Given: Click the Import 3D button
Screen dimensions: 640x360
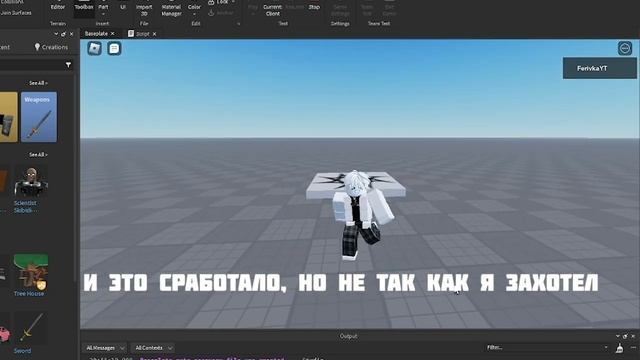Looking at the screenshot, I should (144, 9).
